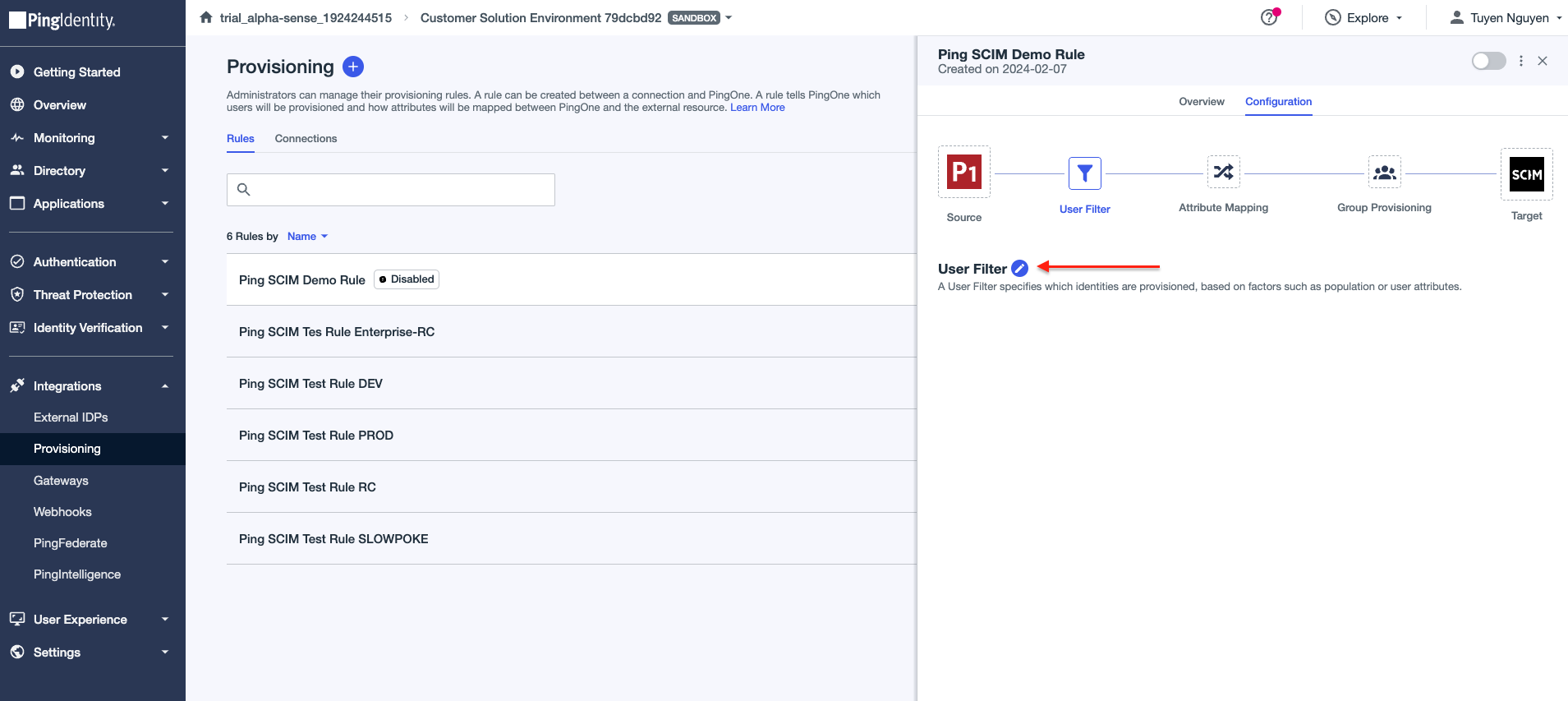Open the rule three-dot options menu
This screenshot has width=1568, height=701.
[1521, 61]
